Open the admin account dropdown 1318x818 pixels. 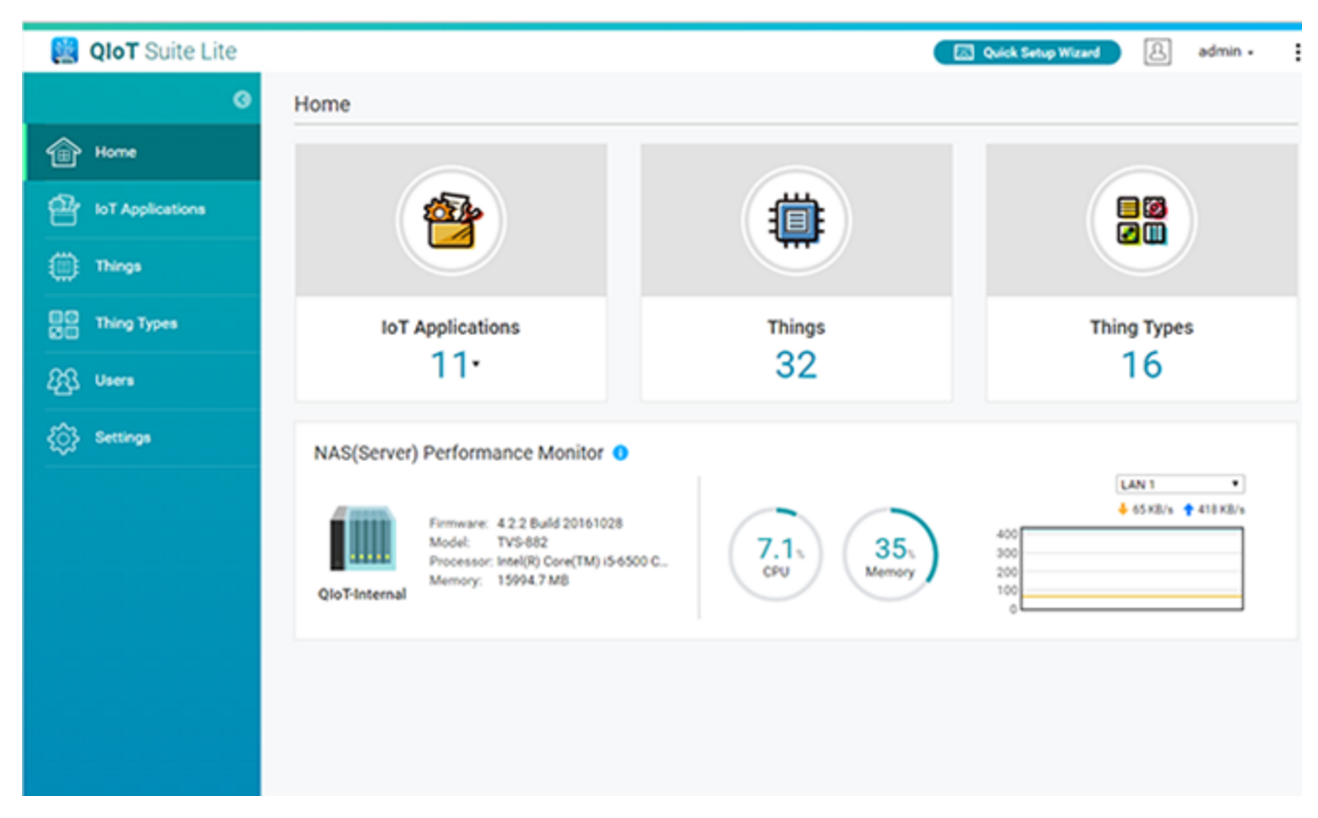click(x=1226, y=52)
